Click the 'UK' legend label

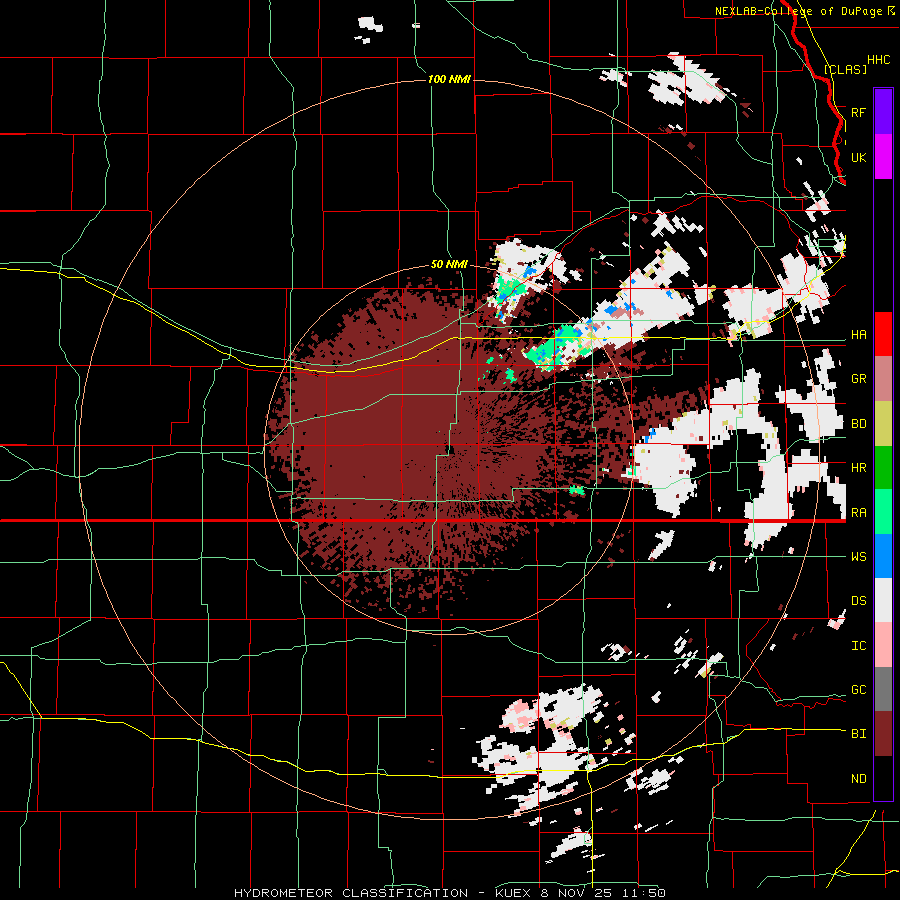coord(858,157)
